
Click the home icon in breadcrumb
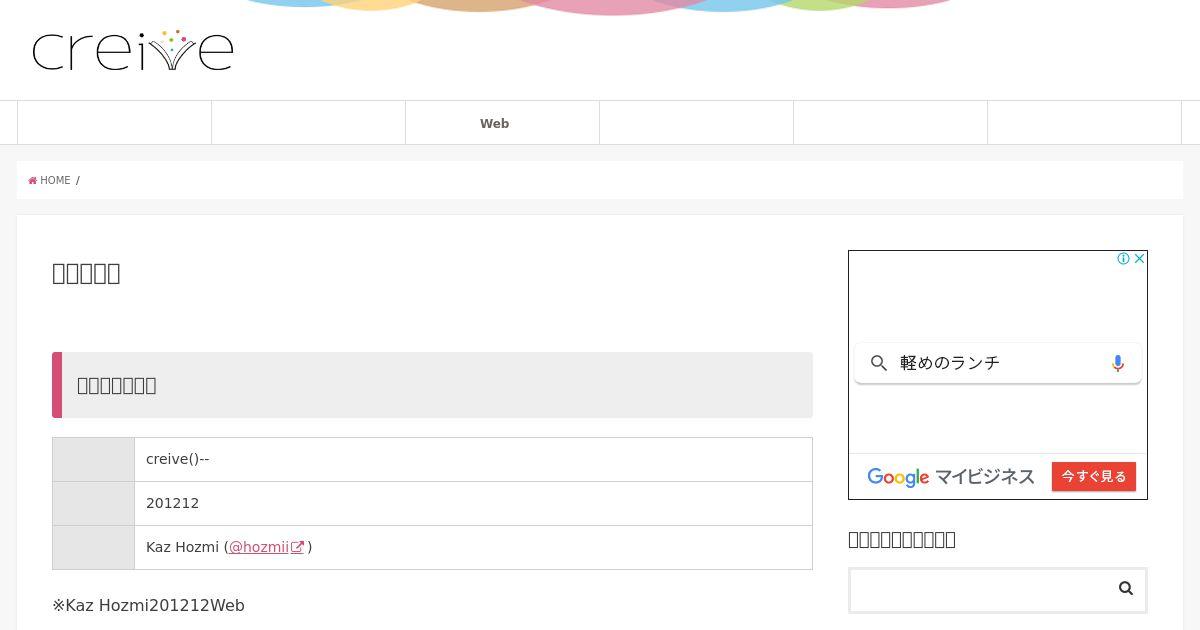[x=33, y=181]
